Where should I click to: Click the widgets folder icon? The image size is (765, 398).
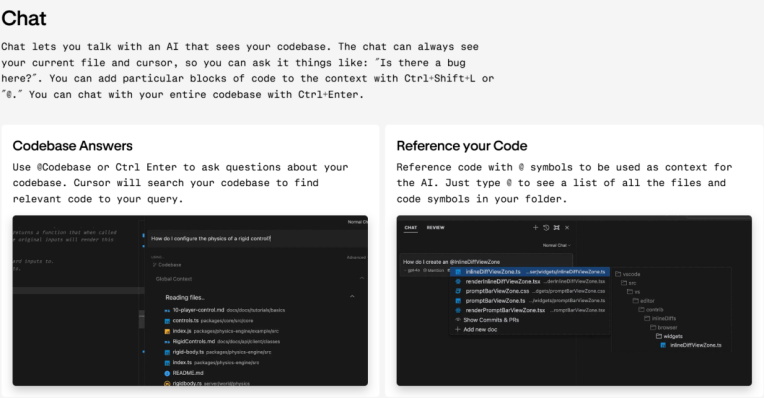[x=659, y=336]
